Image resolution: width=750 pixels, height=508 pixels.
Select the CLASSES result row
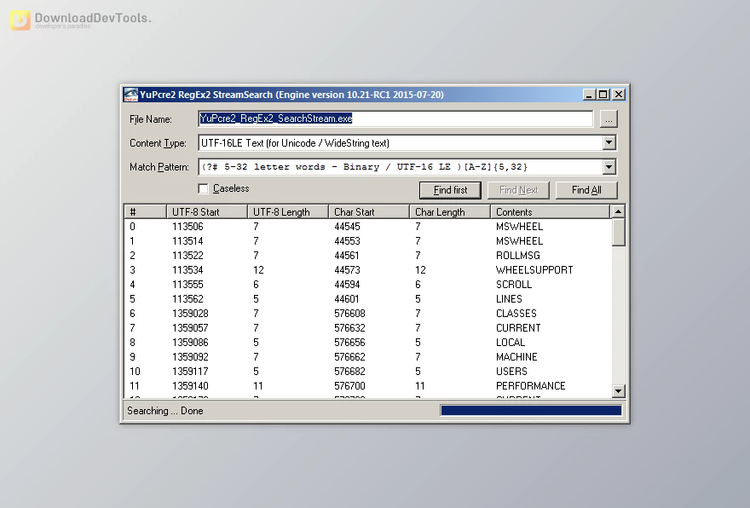coord(368,313)
